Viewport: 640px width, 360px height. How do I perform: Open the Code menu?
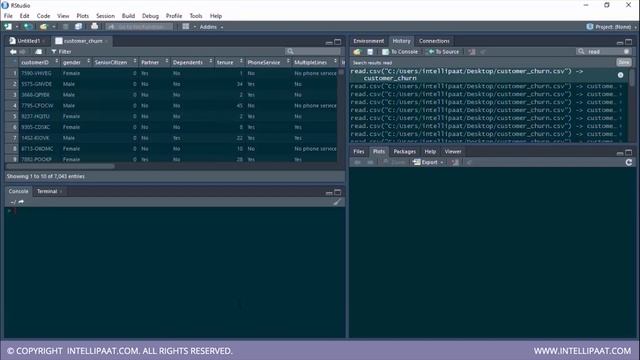43,16
